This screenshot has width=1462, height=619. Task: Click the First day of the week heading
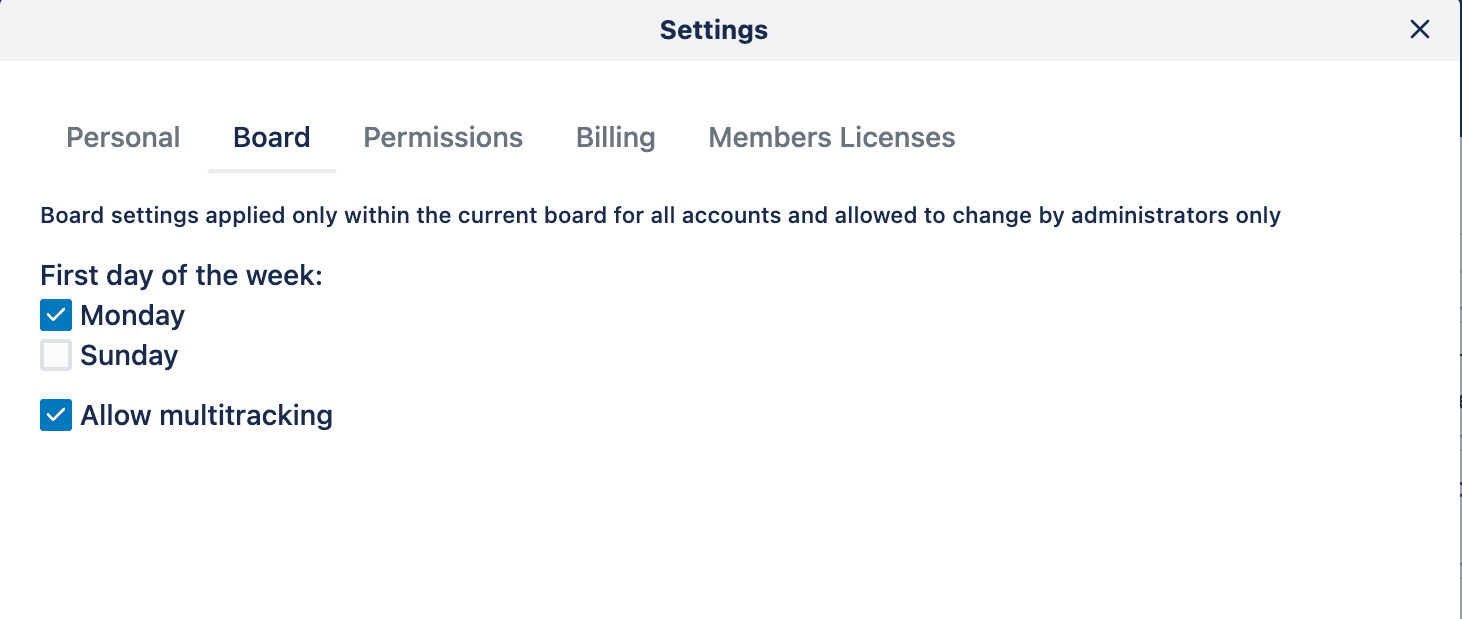180,275
